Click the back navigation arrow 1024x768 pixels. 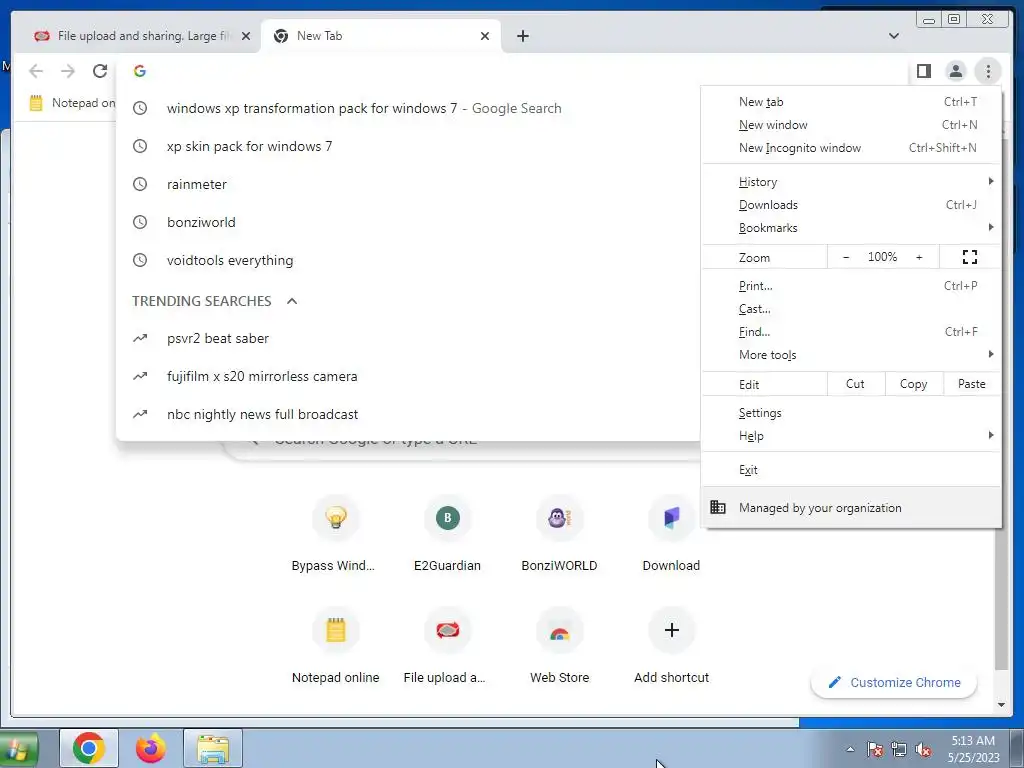(36, 71)
